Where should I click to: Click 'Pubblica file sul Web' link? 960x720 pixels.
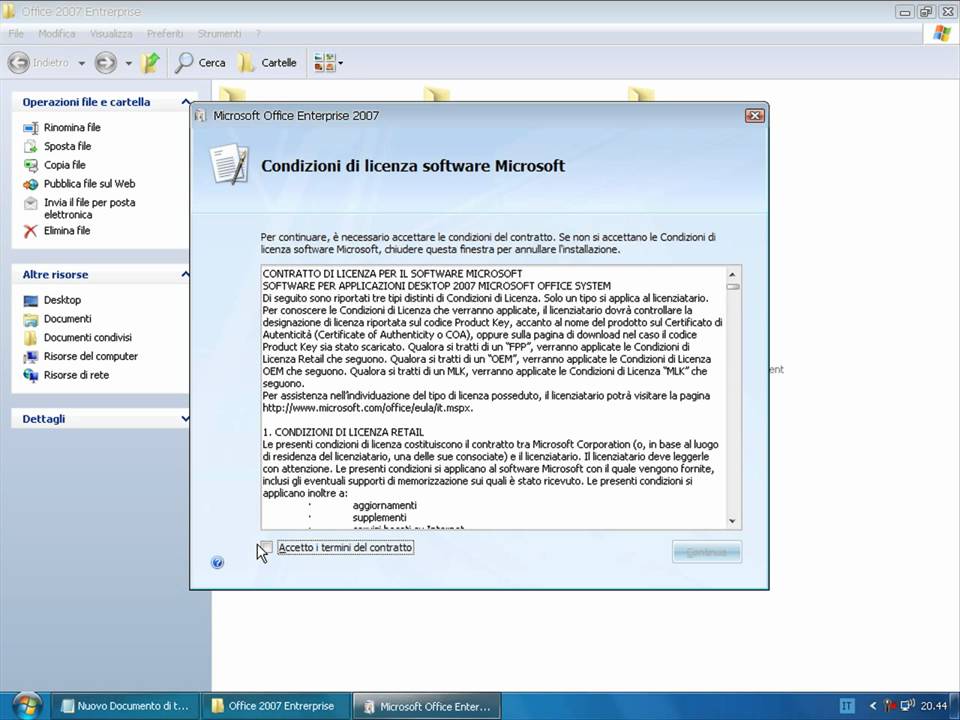(89, 184)
